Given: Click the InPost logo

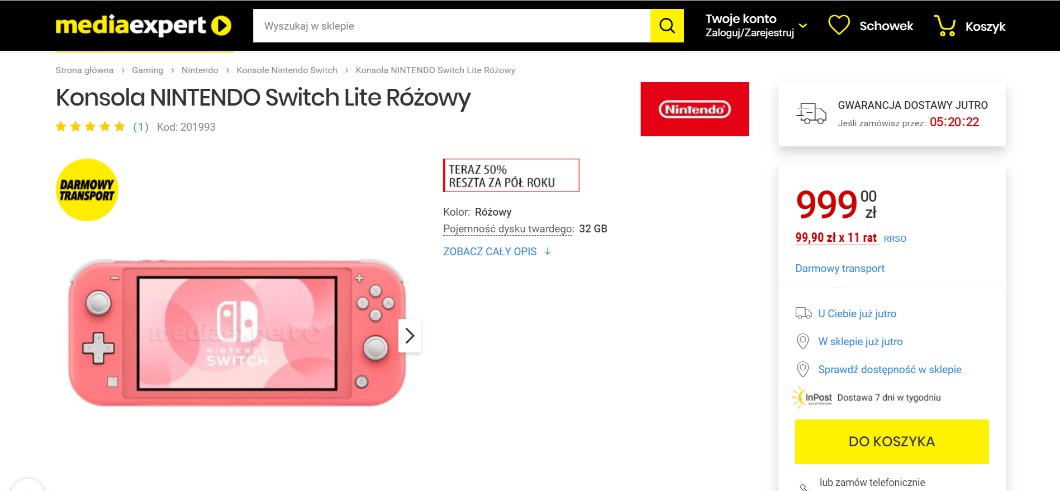Looking at the screenshot, I should pyautogui.click(x=812, y=397).
